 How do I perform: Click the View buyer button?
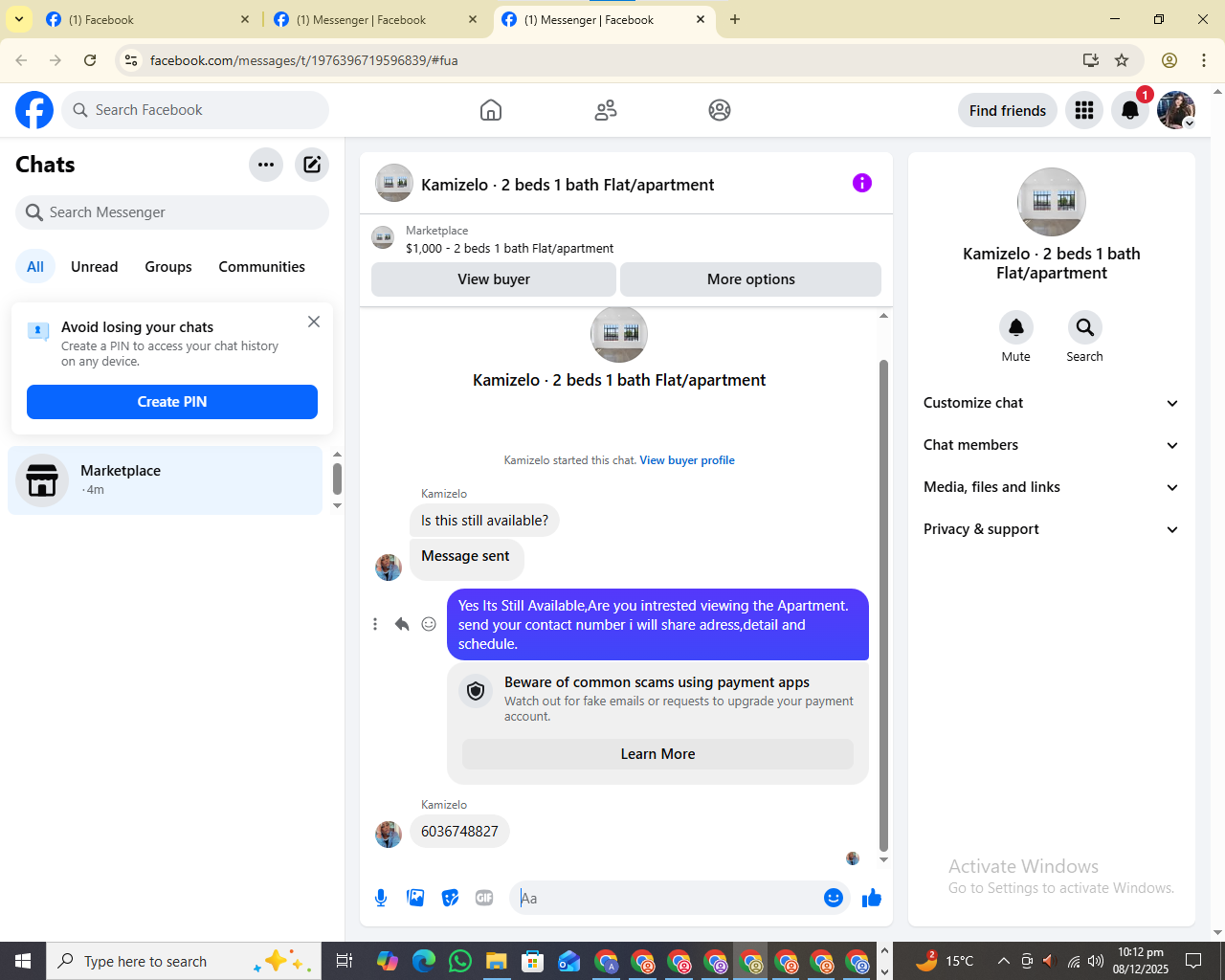tap(494, 279)
